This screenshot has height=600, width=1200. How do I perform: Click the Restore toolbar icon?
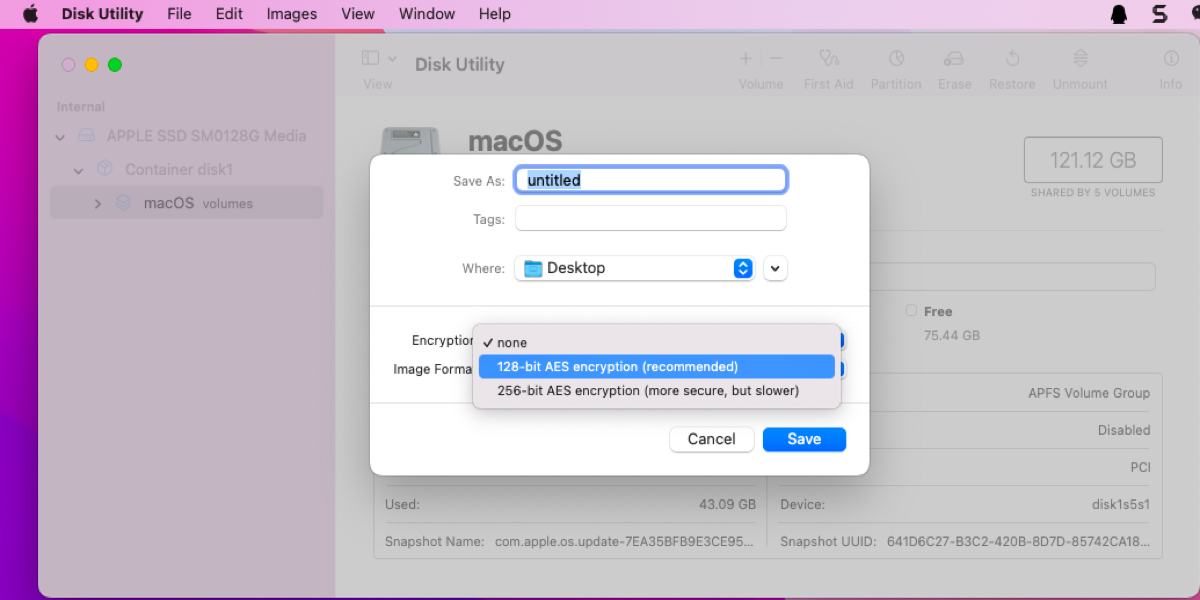(1012, 59)
